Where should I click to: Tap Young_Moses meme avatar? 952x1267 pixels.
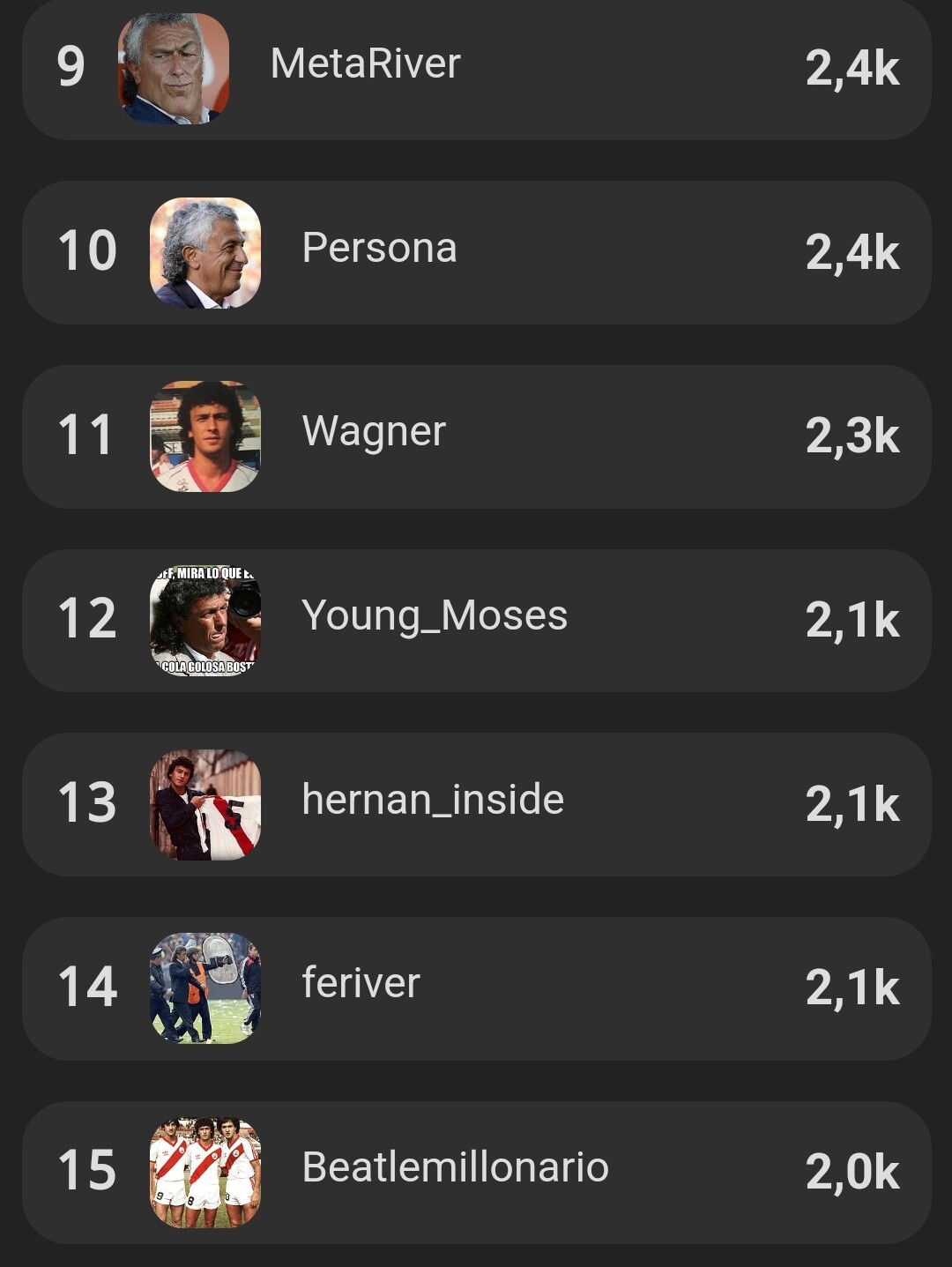205,621
